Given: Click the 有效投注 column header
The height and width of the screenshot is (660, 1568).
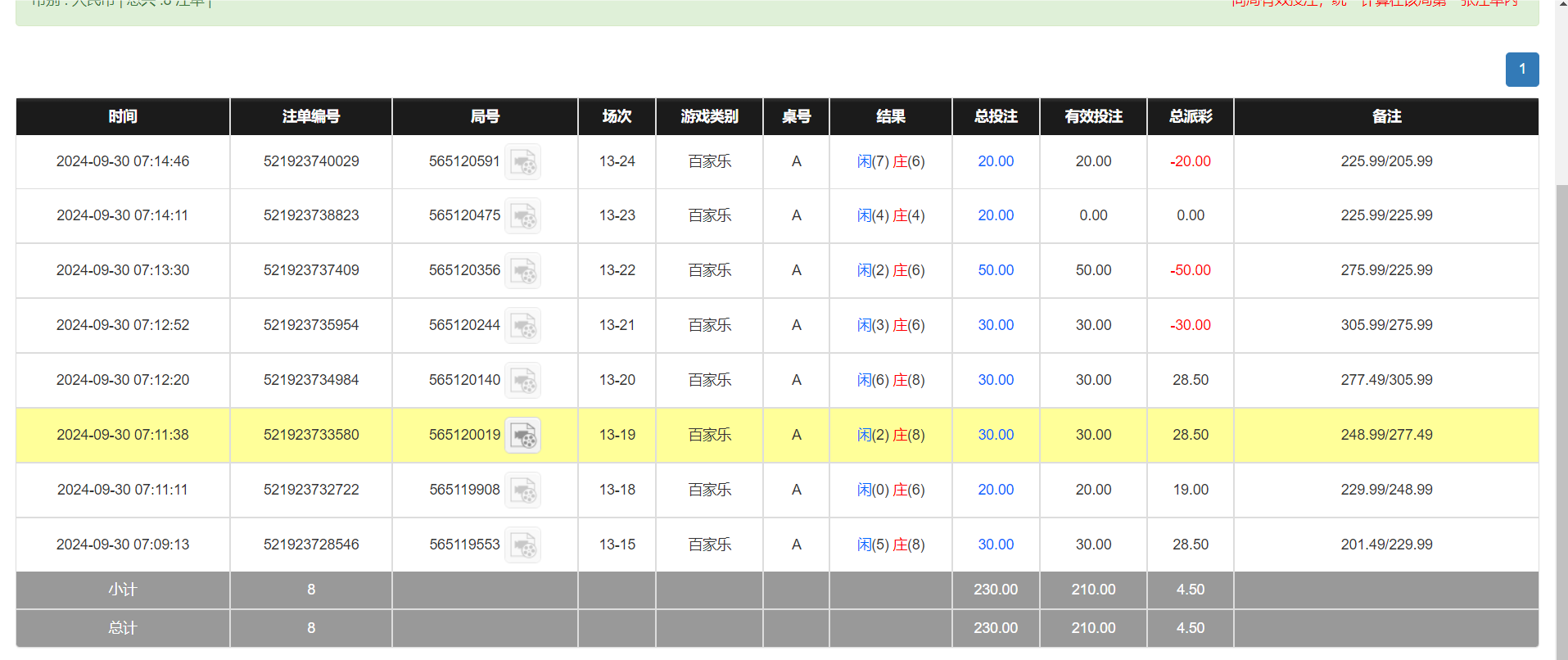Looking at the screenshot, I should 1093,116.
